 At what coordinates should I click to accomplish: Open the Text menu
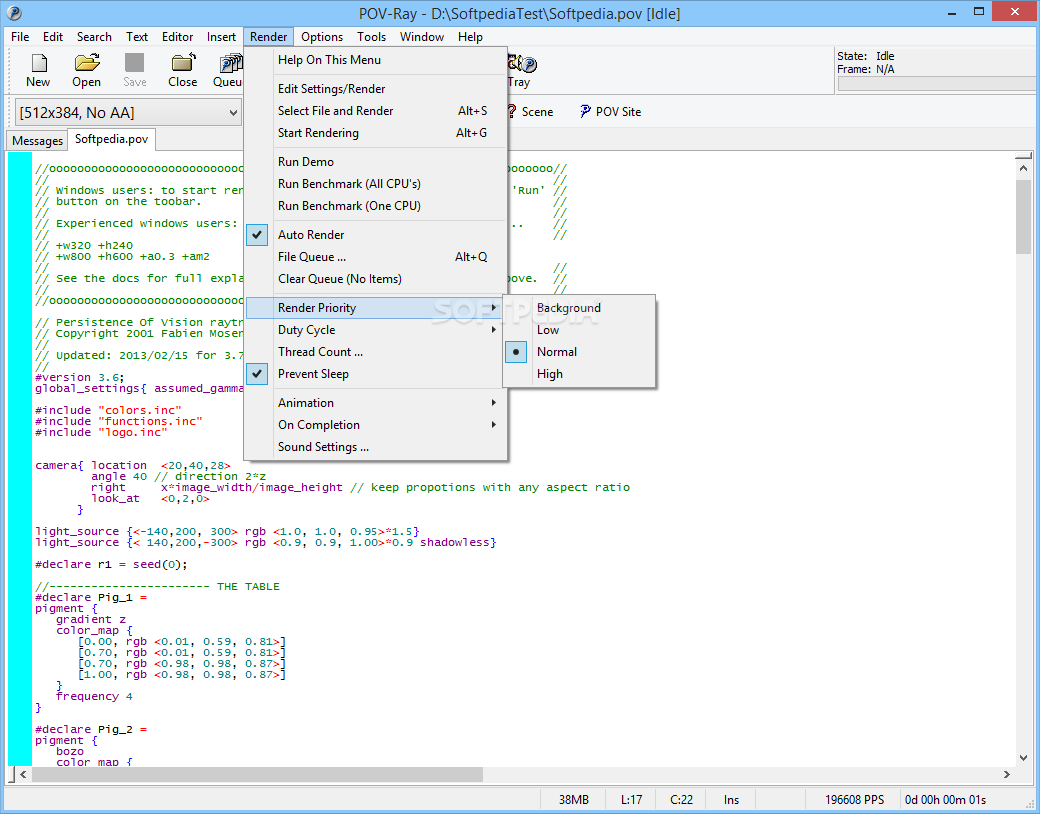pos(137,37)
